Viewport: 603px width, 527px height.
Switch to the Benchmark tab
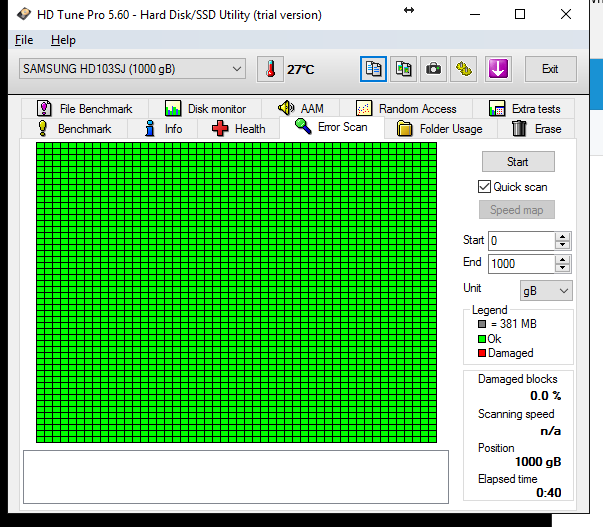tap(74, 128)
